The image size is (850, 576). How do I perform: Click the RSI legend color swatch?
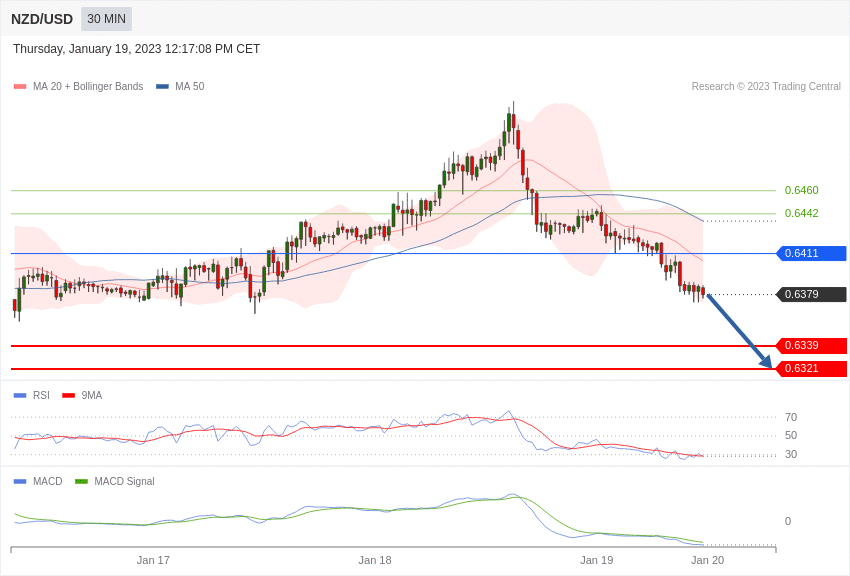[x=20, y=396]
